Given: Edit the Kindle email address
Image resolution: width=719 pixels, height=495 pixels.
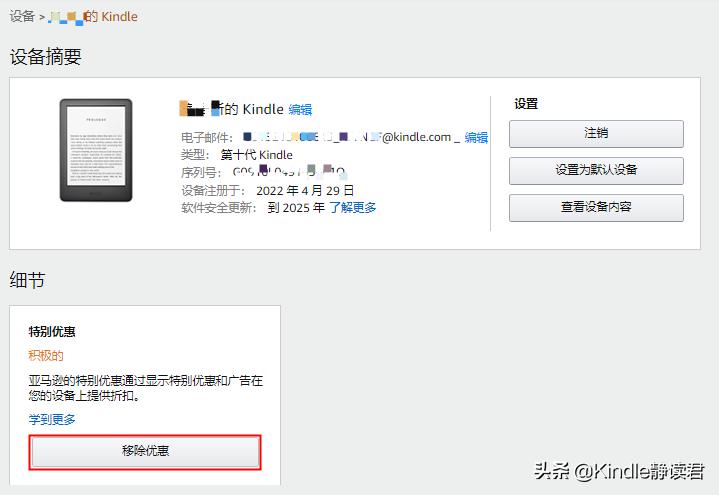Looking at the screenshot, I should pos(476,137).
